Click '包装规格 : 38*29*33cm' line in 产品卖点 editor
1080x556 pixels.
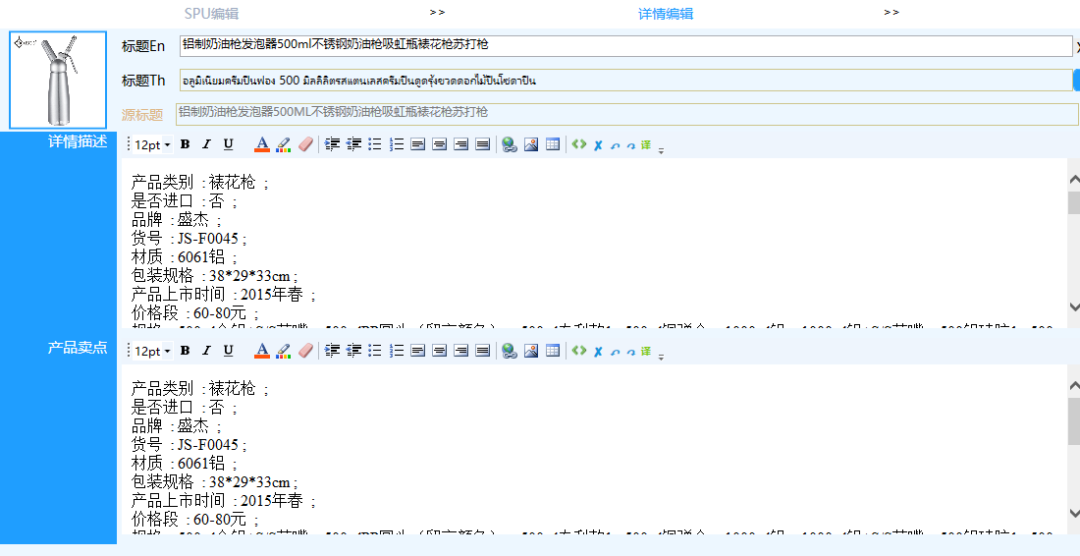point(215,482)
